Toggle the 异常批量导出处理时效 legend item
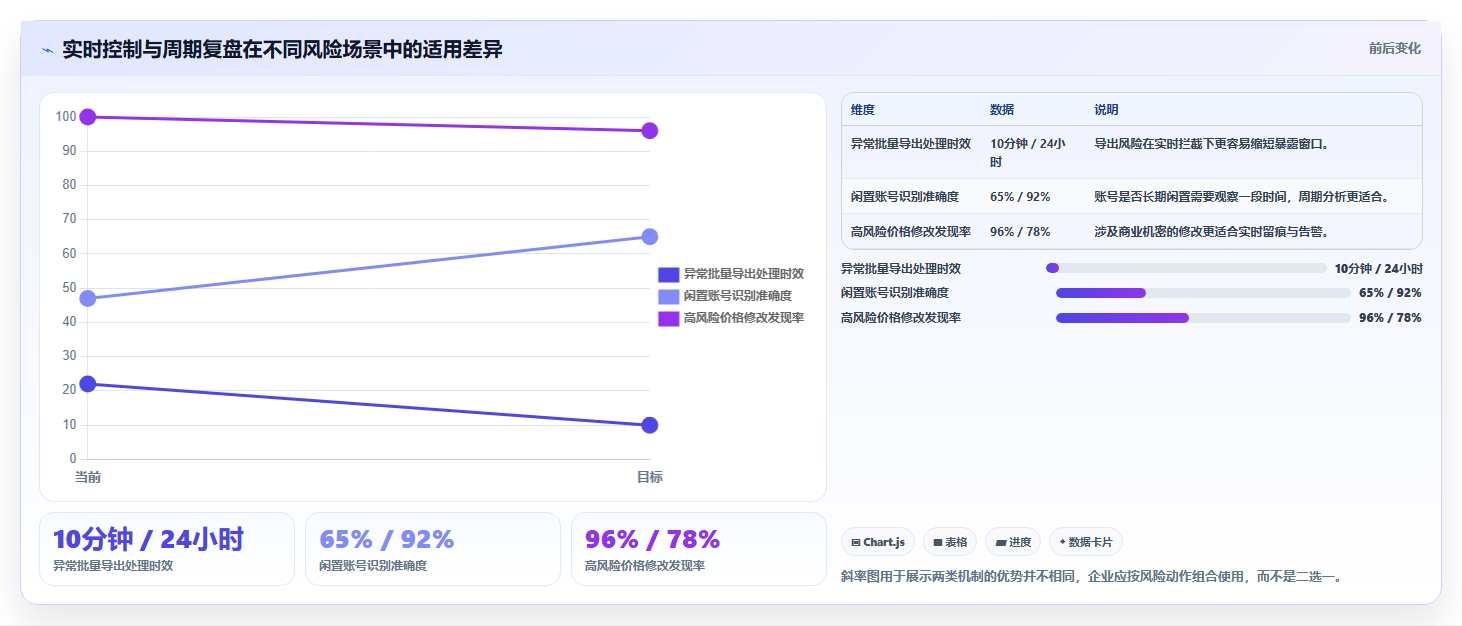This screenshot has height=626, width=1462. [x=731, y=274]
